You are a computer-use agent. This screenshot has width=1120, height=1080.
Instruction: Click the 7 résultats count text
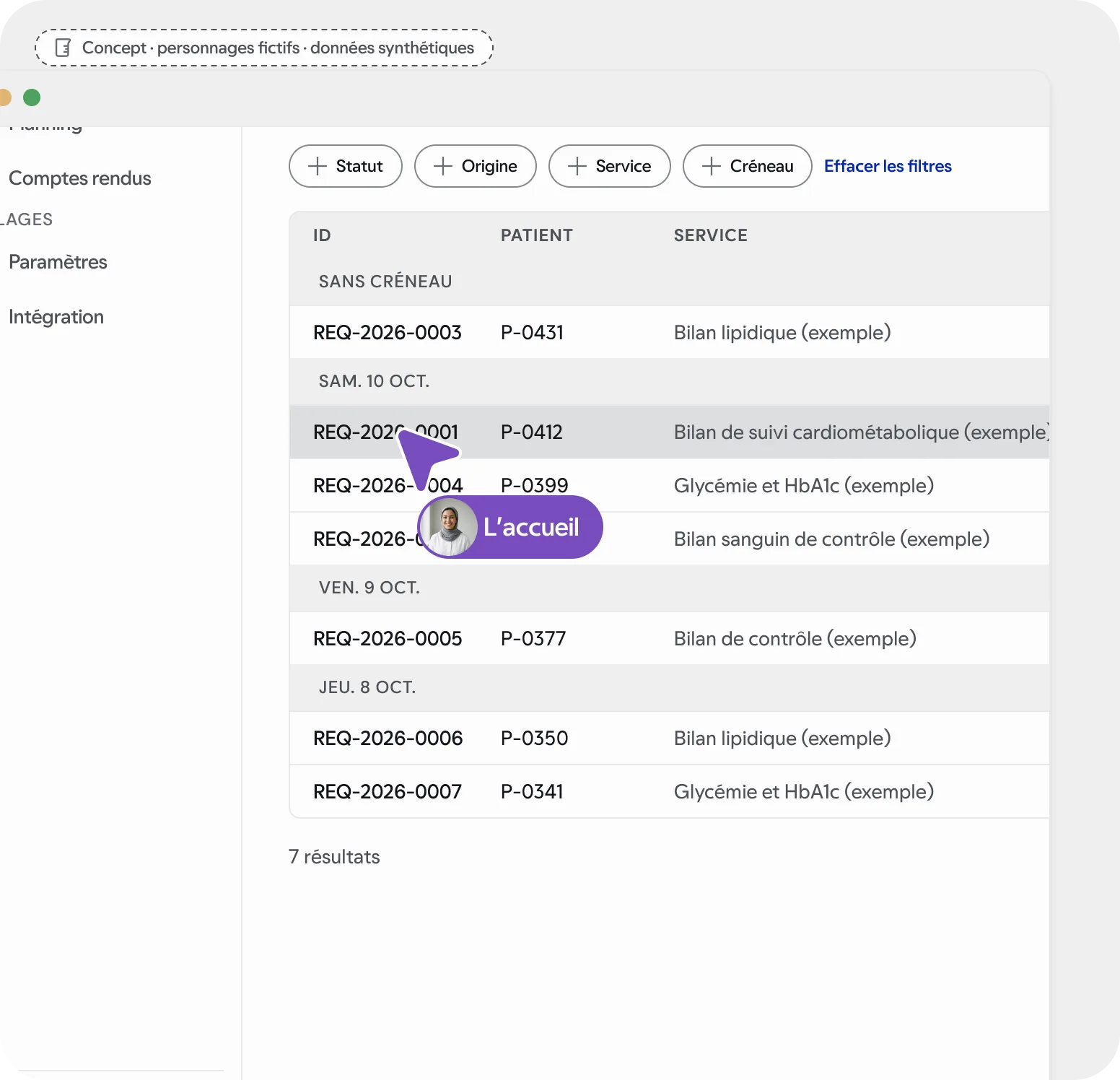334,857
